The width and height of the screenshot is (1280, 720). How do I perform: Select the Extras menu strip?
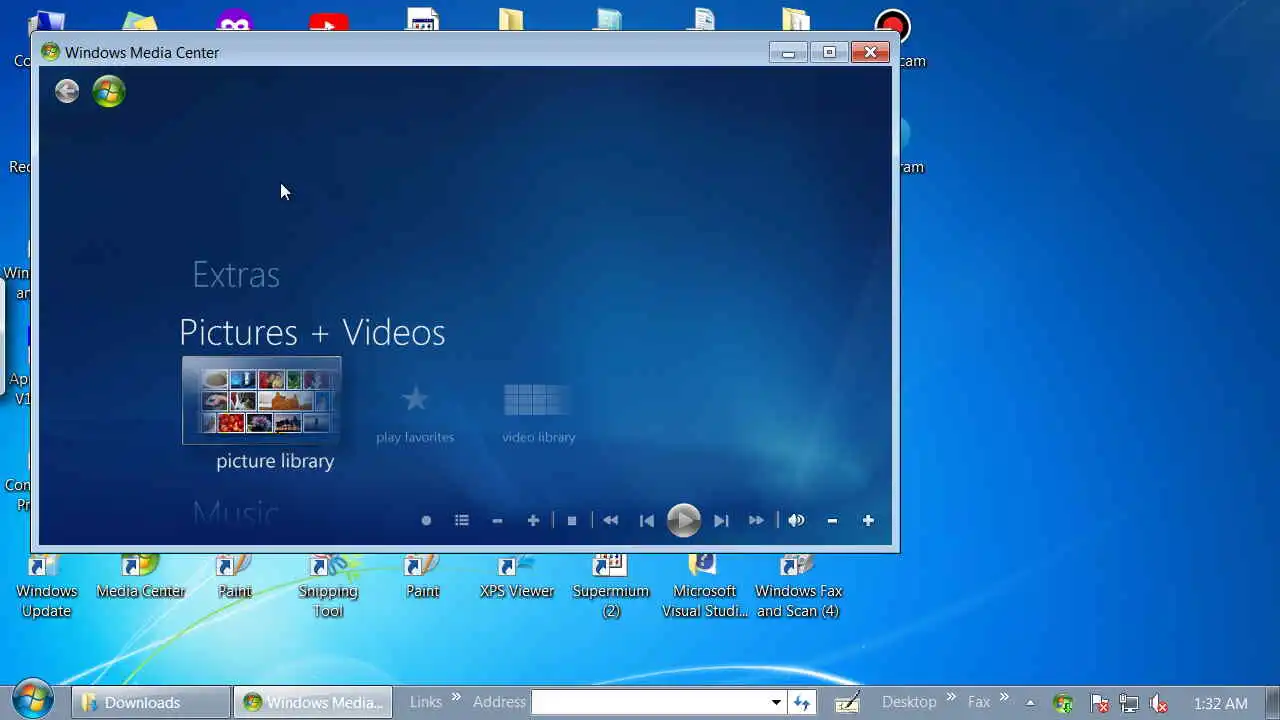pos(236,274)
